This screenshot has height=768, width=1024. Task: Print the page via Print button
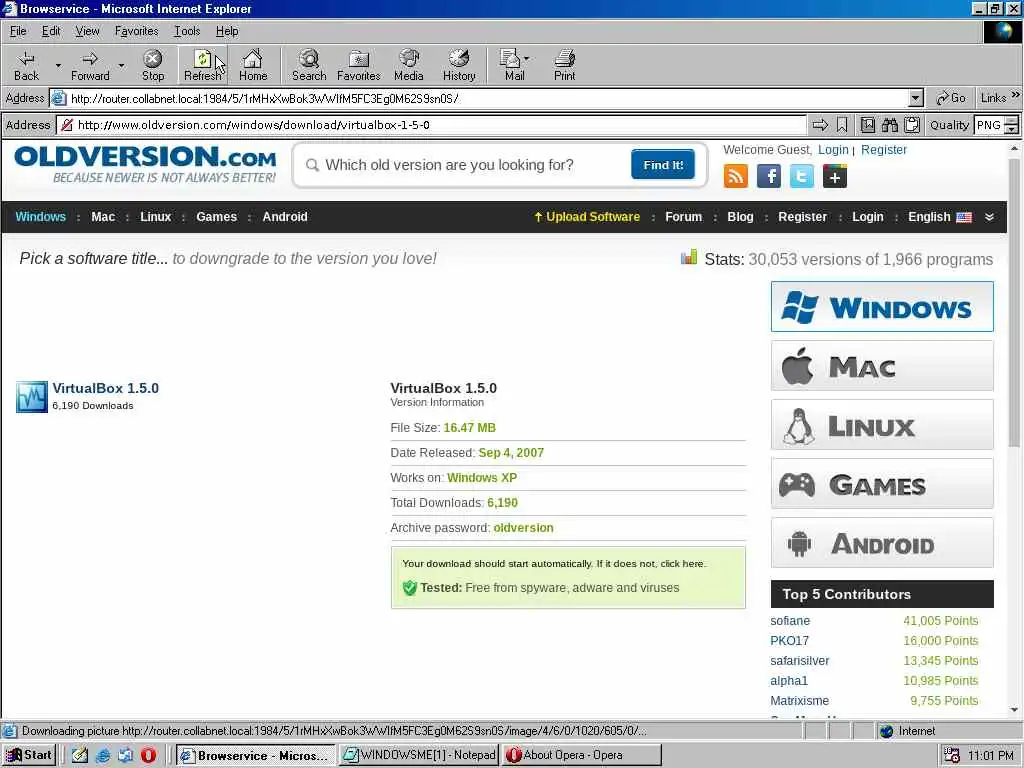pyautogui.click(x=564, y=65)
